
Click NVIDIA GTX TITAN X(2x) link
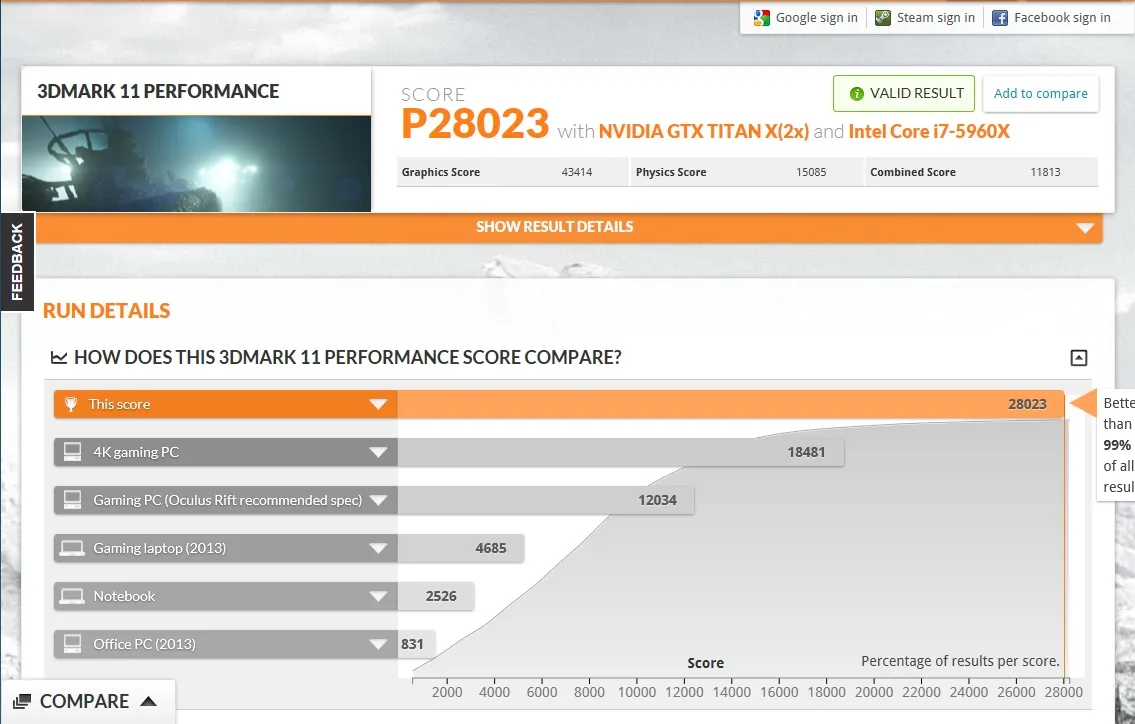point(704,131)
